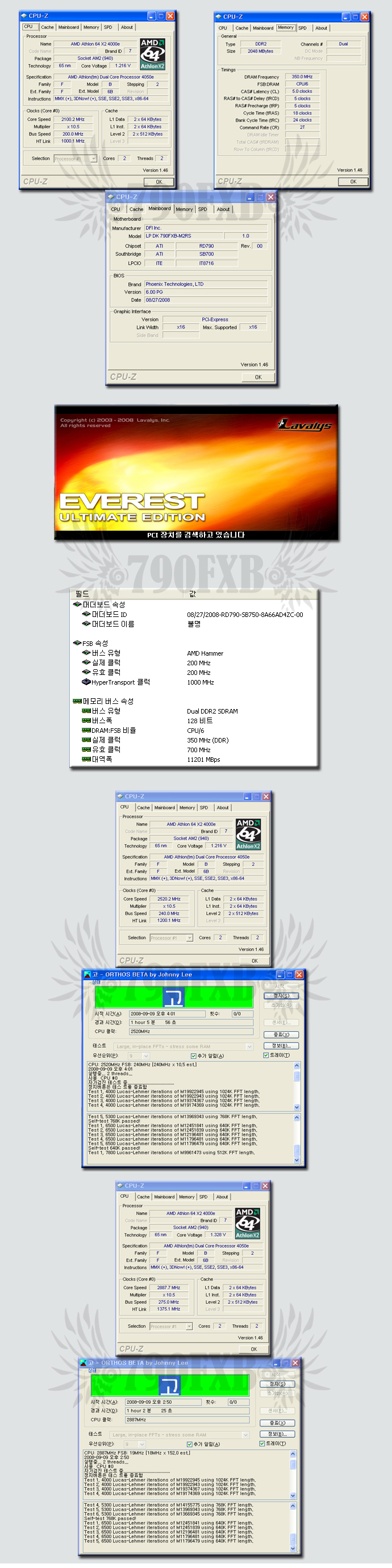Open the 우선순위 priority dropdown in the 2887MHz ORTHOS window
392x1568 pixels.
tap(142, 1444)
